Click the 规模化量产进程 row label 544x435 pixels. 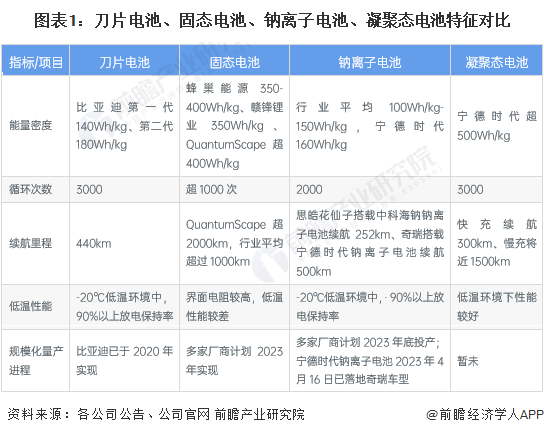pos(36,361)
